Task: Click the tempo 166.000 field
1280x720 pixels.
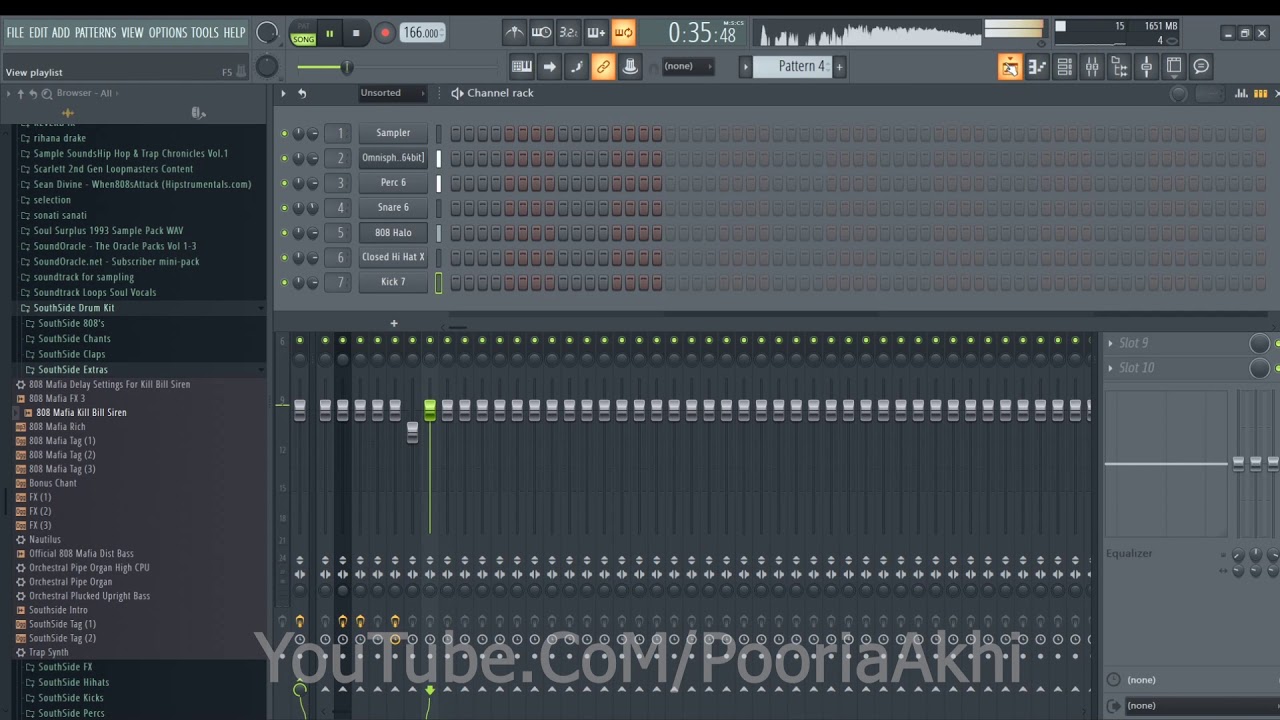Action: [422, 33]
